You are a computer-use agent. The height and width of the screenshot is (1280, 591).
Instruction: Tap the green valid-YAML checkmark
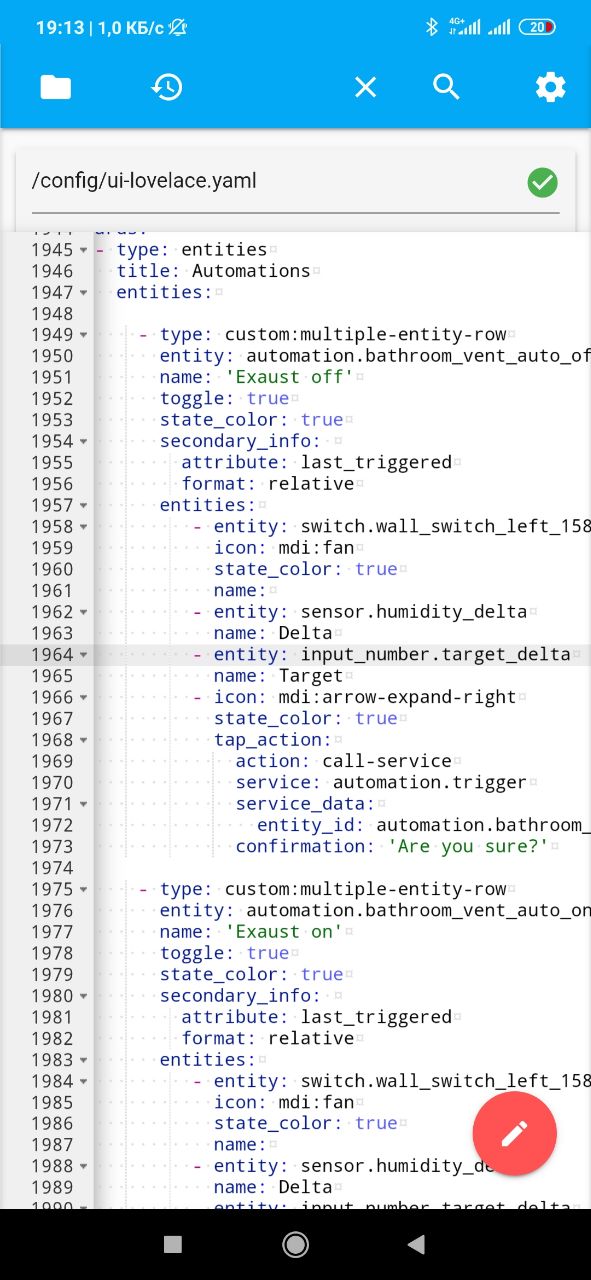click(x=542, y=182)
